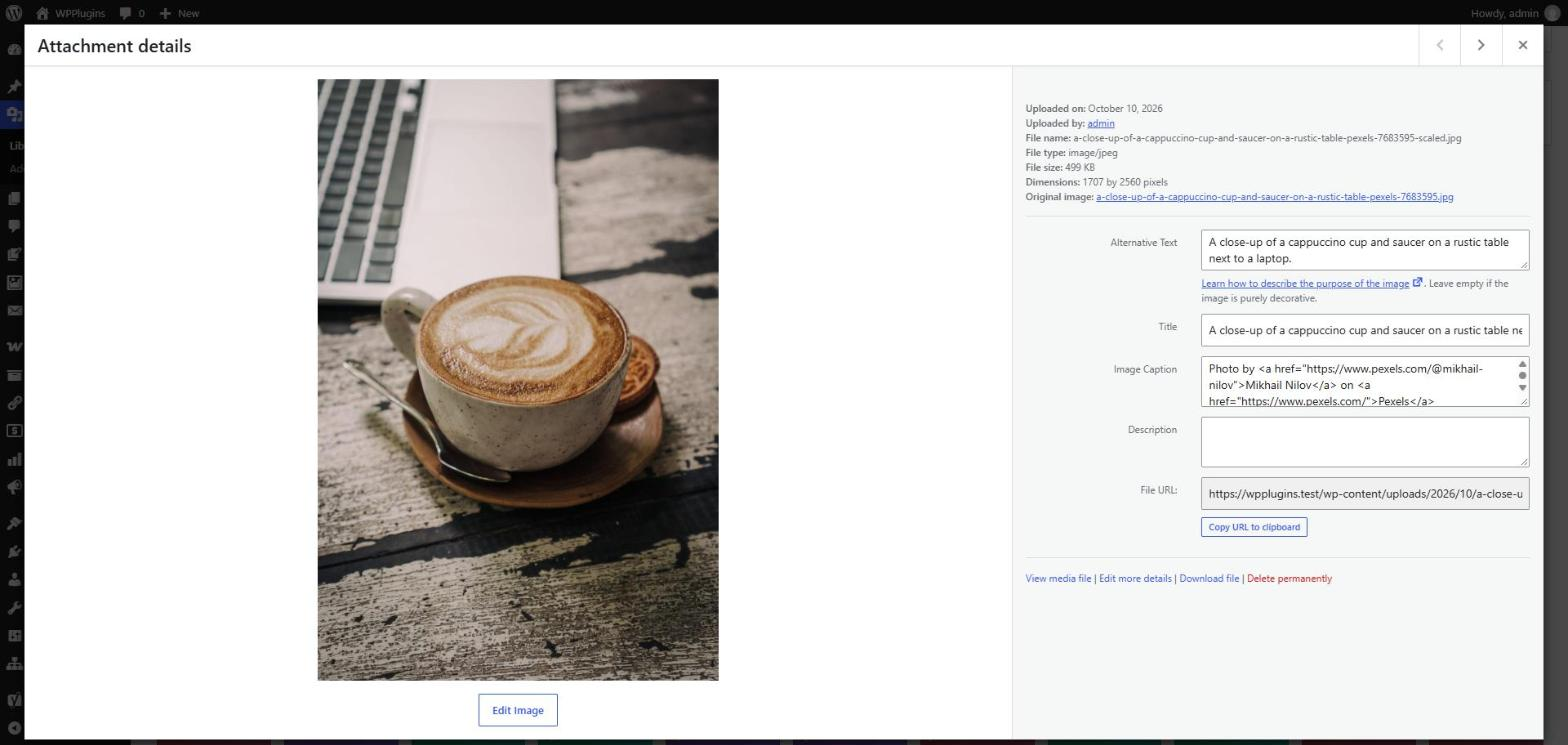This screenshot has height=745, width=1568.
Task: Click Edit more details link
Action: click(x=1135, y=578)
